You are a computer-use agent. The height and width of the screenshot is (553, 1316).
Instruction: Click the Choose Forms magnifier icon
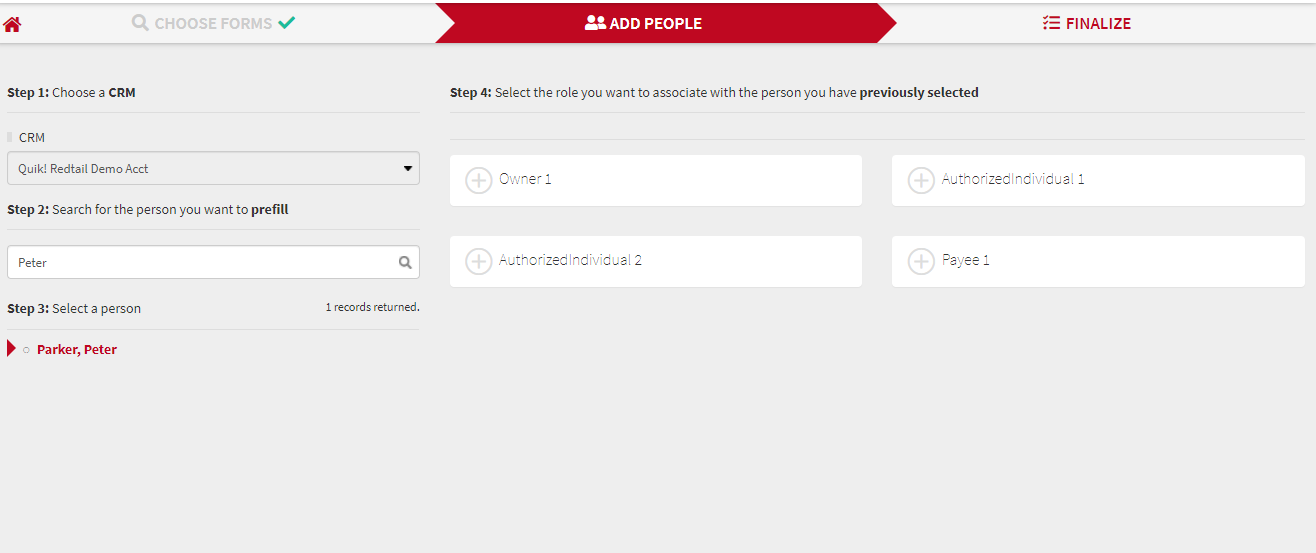(140, 22)
